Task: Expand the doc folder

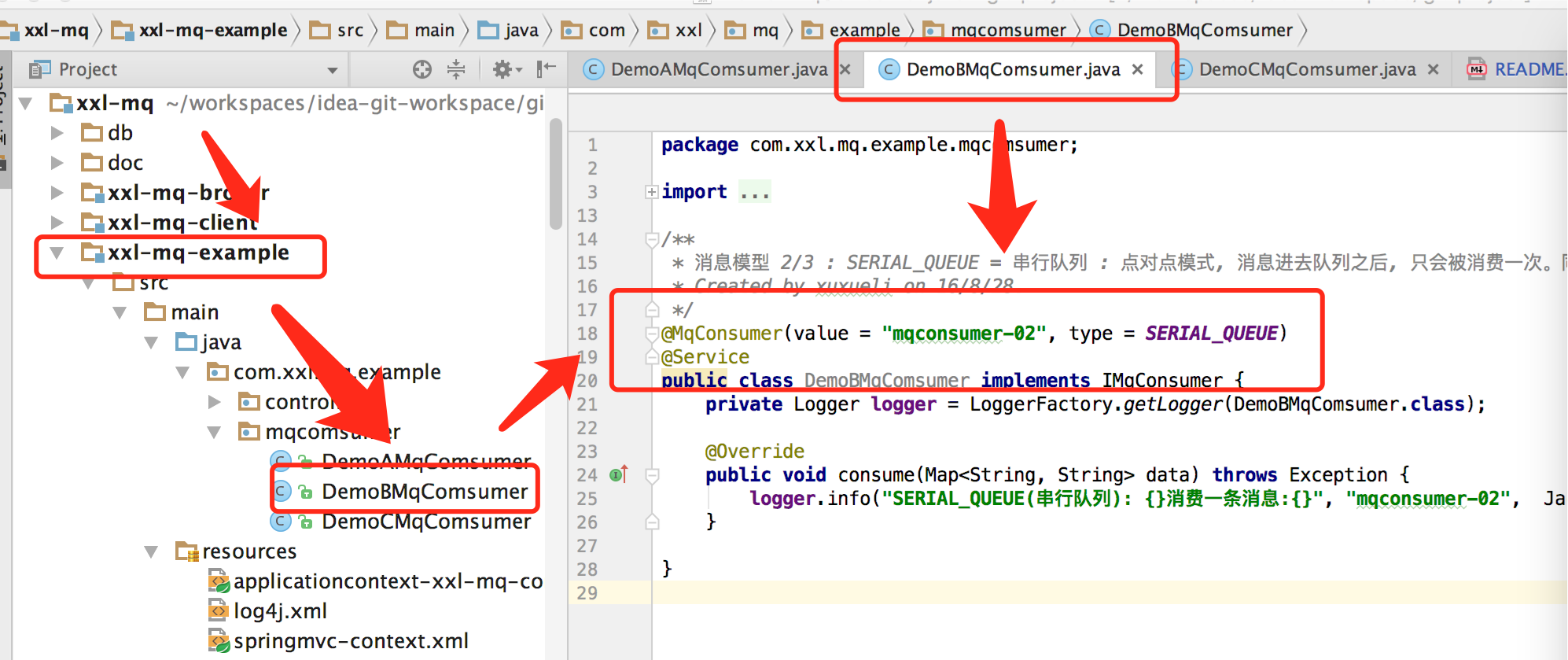Action: pos(57,163)
